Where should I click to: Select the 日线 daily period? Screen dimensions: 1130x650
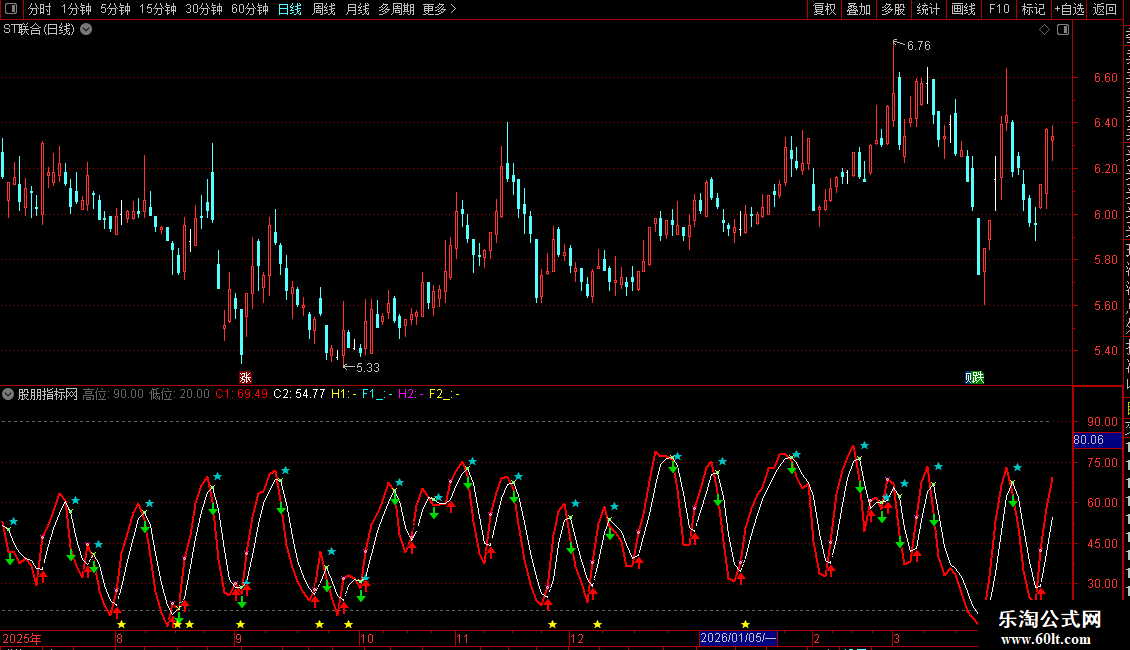tap(290, 9)
